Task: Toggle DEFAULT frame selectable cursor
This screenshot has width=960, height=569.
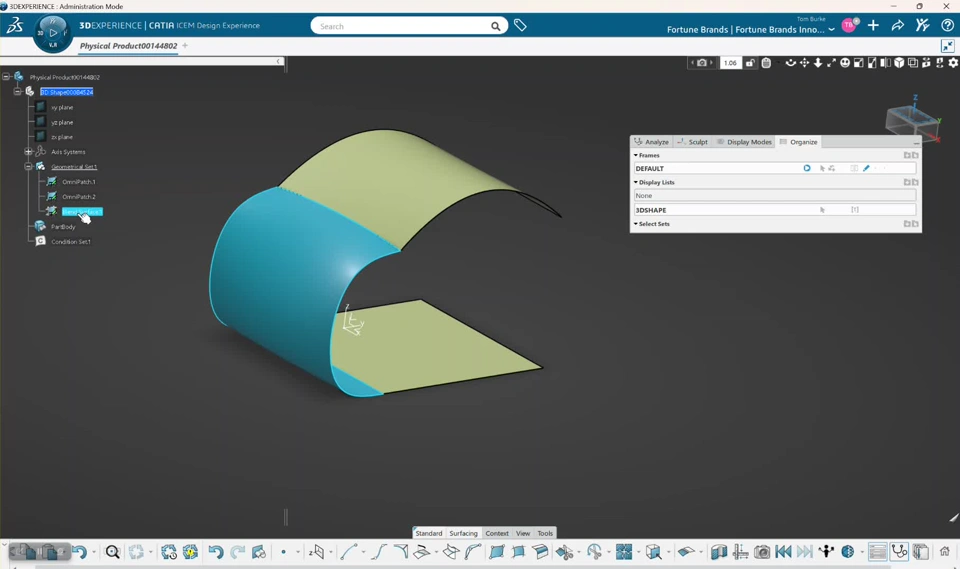Action: coord(822,168)
